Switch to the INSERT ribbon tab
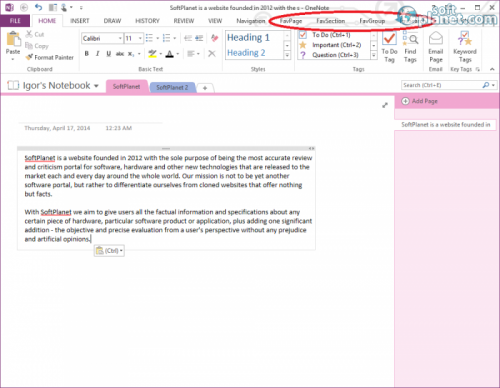Image resolution: width=500 pixels, height=388 pixels. coord(80,21)
